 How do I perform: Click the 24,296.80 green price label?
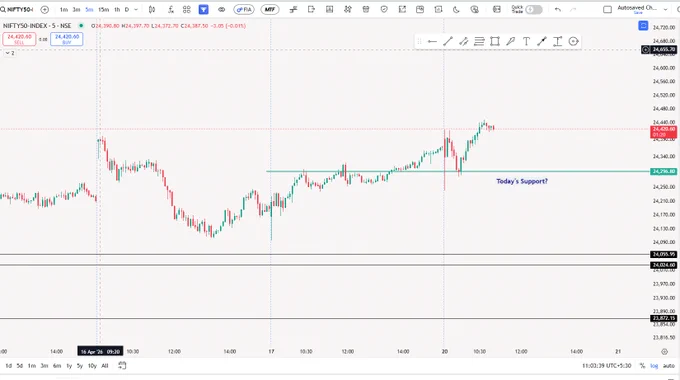click(664, 172)
